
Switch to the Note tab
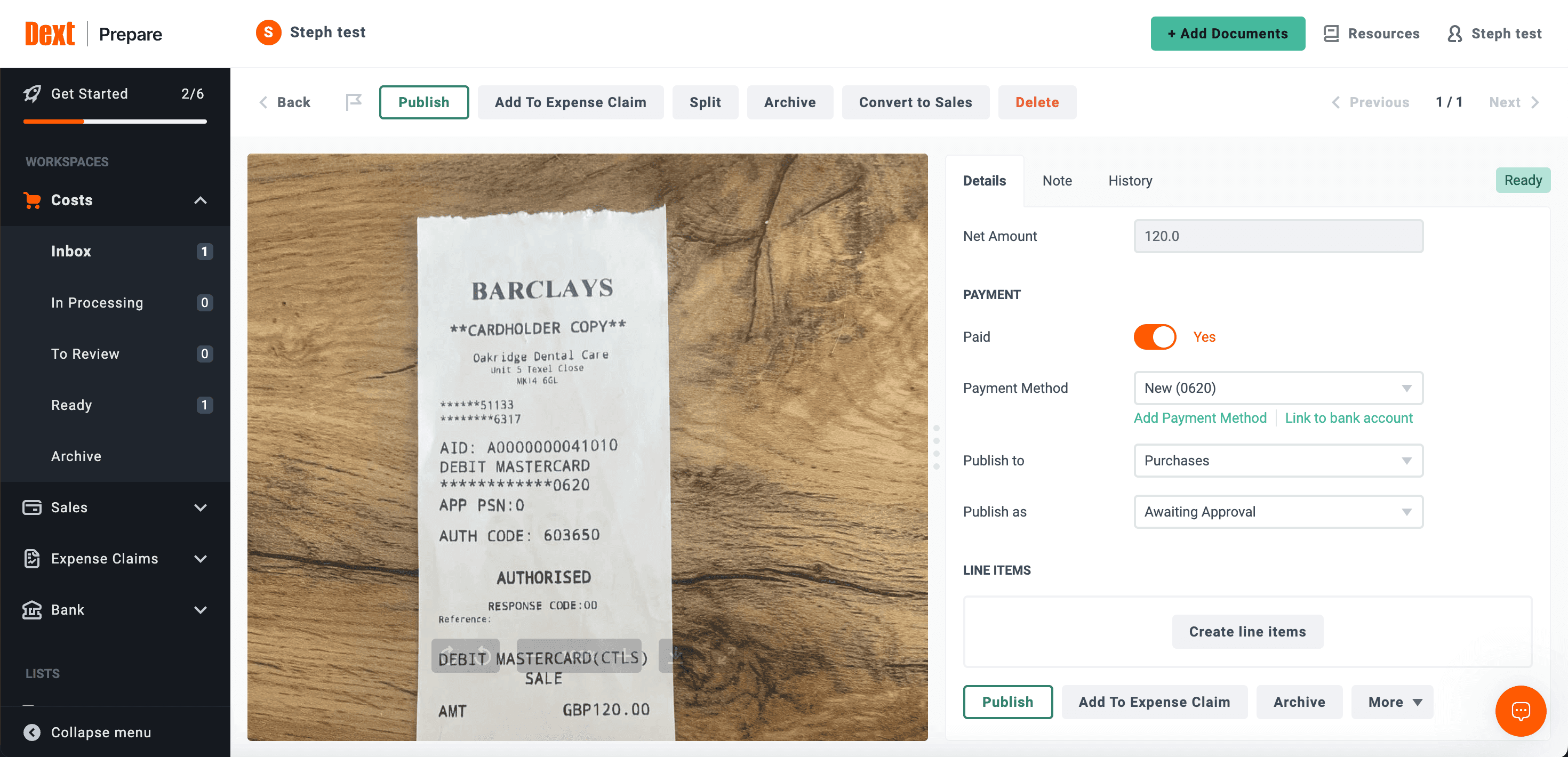coord(1057,180)
